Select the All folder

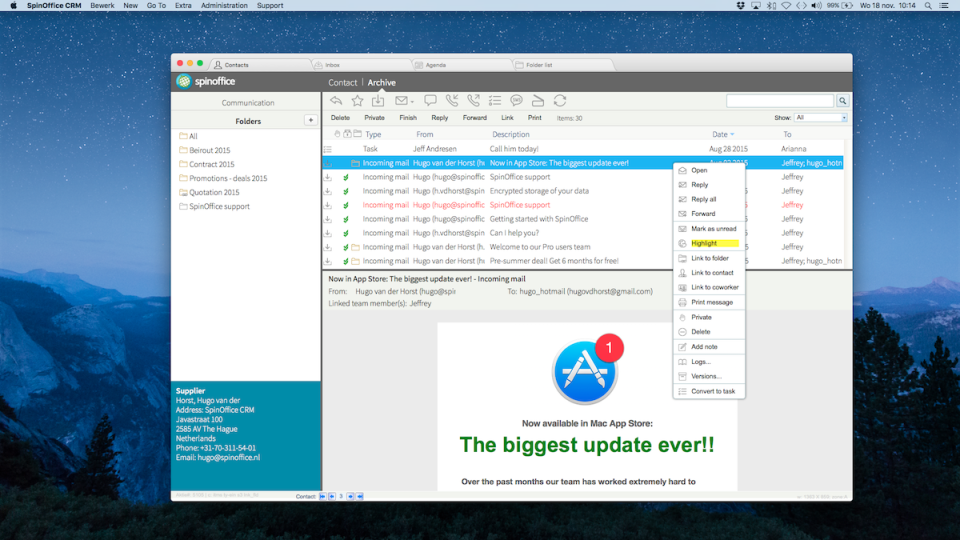(189, 136)
